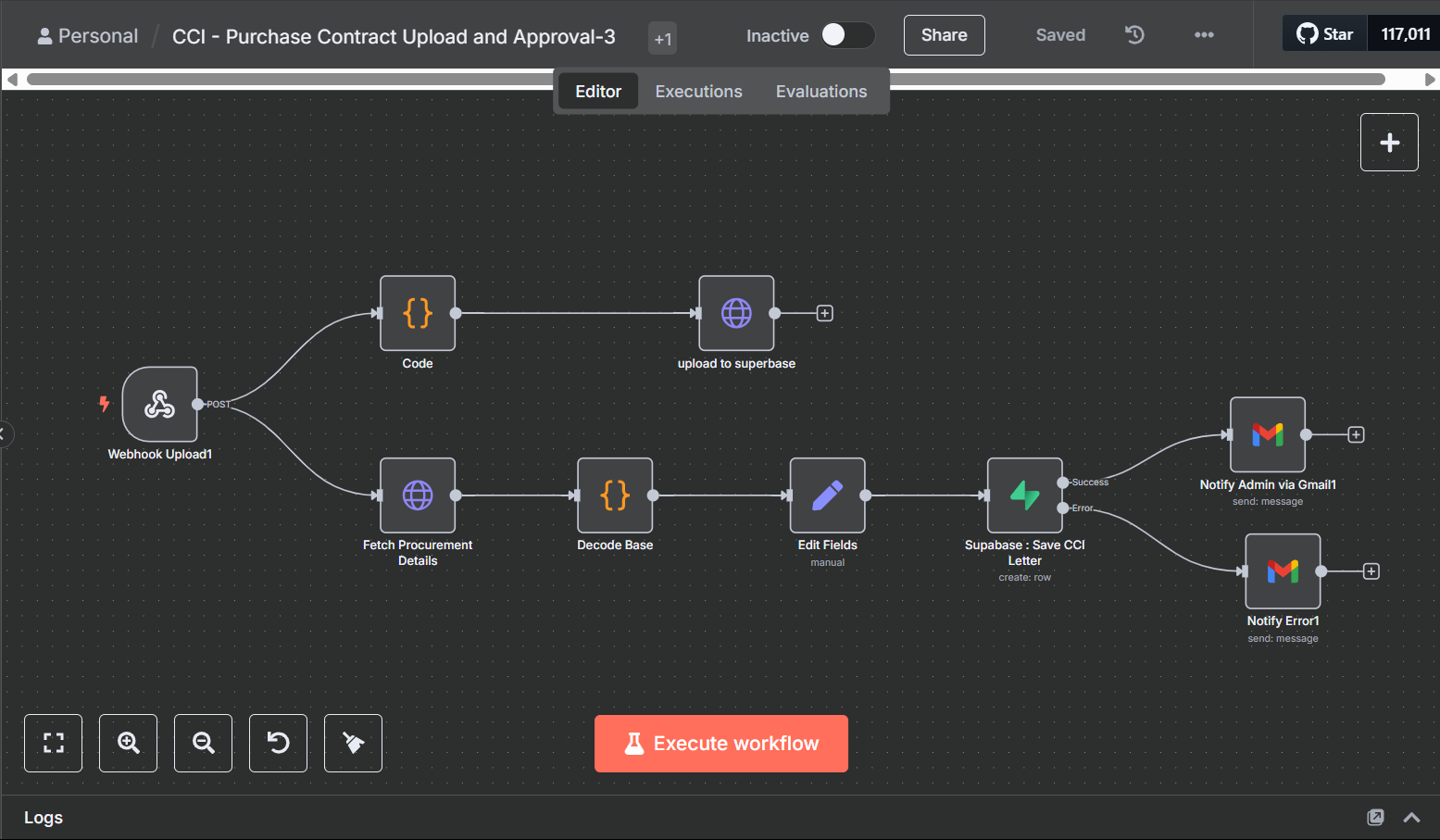Zoom in on the workflow canvas

pos(129,743)
